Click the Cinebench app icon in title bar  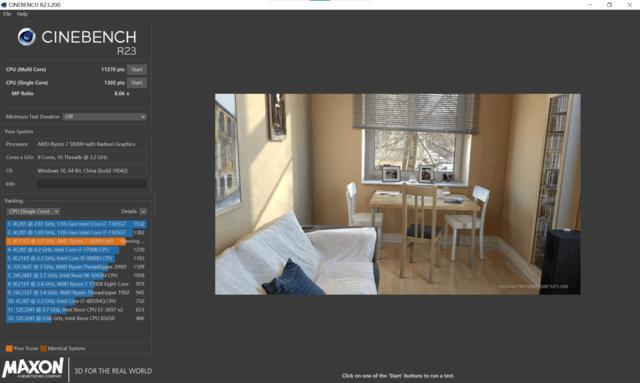(4, 5)
